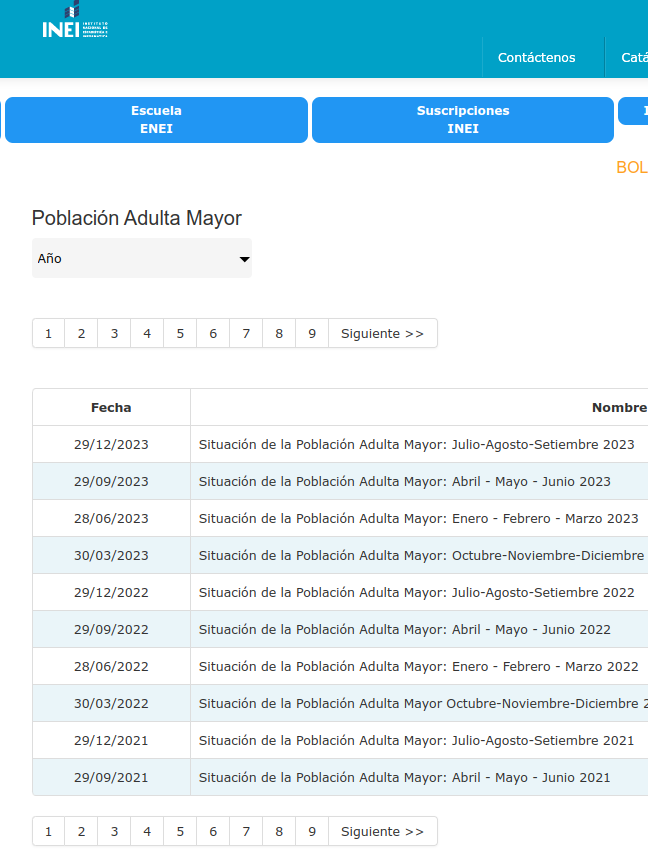Click Siguiente >> in bottom pagination
The image size is (648, 855).
382,832
